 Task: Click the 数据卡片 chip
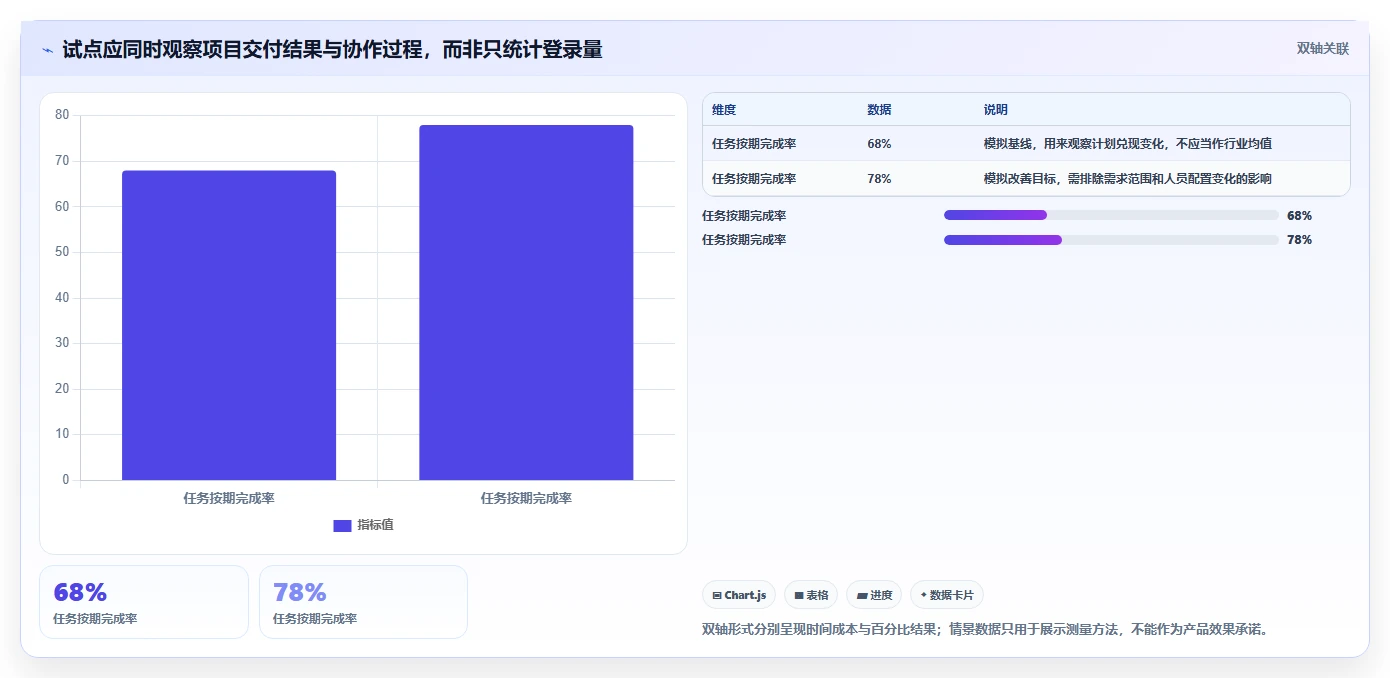point(947,595)
